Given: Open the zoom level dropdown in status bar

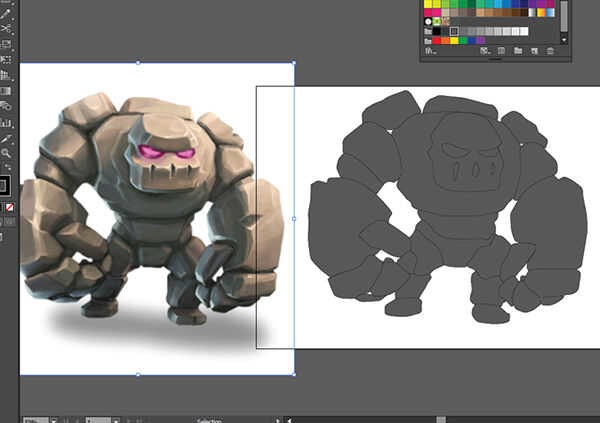Looking at the screenshot, I should (54, 420).
